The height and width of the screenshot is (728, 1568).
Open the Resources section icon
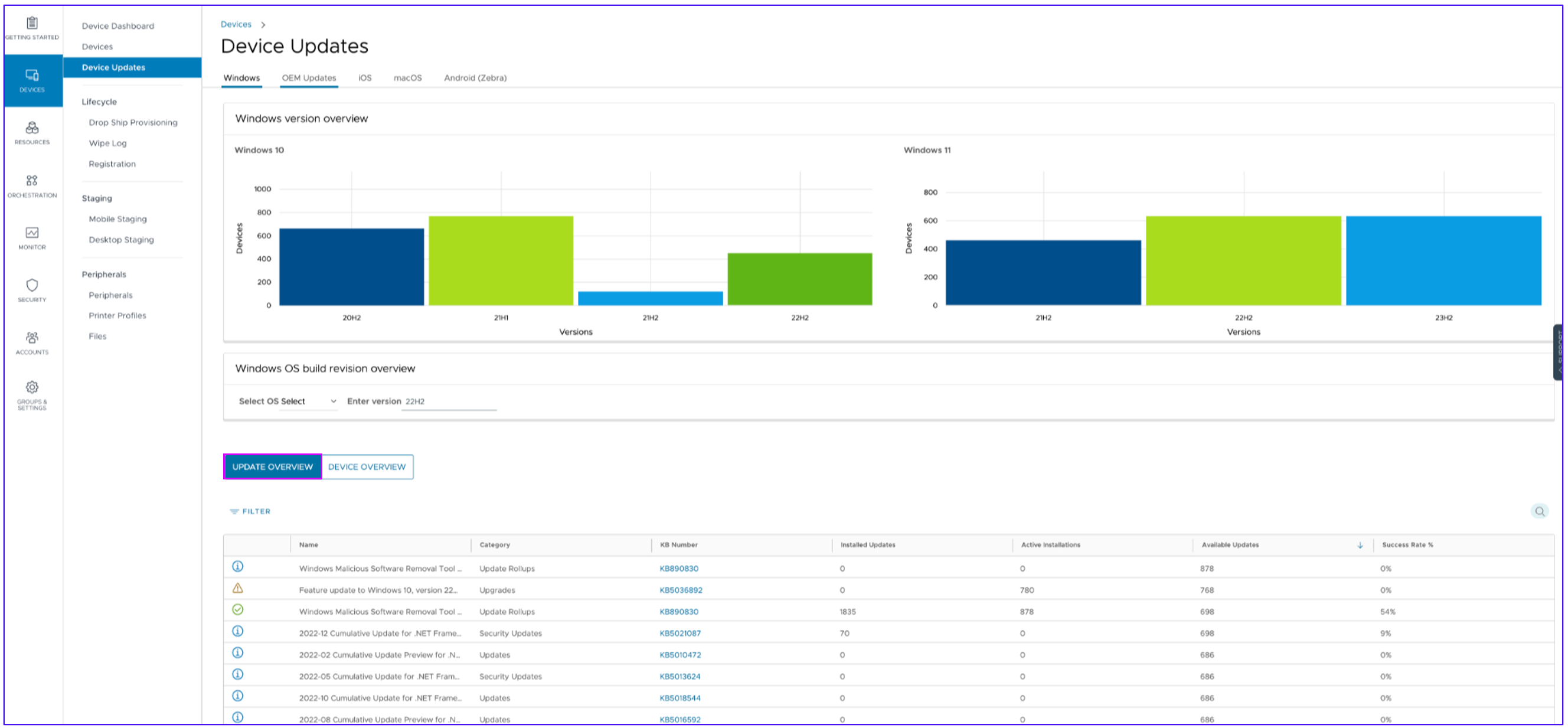(32, 128)
